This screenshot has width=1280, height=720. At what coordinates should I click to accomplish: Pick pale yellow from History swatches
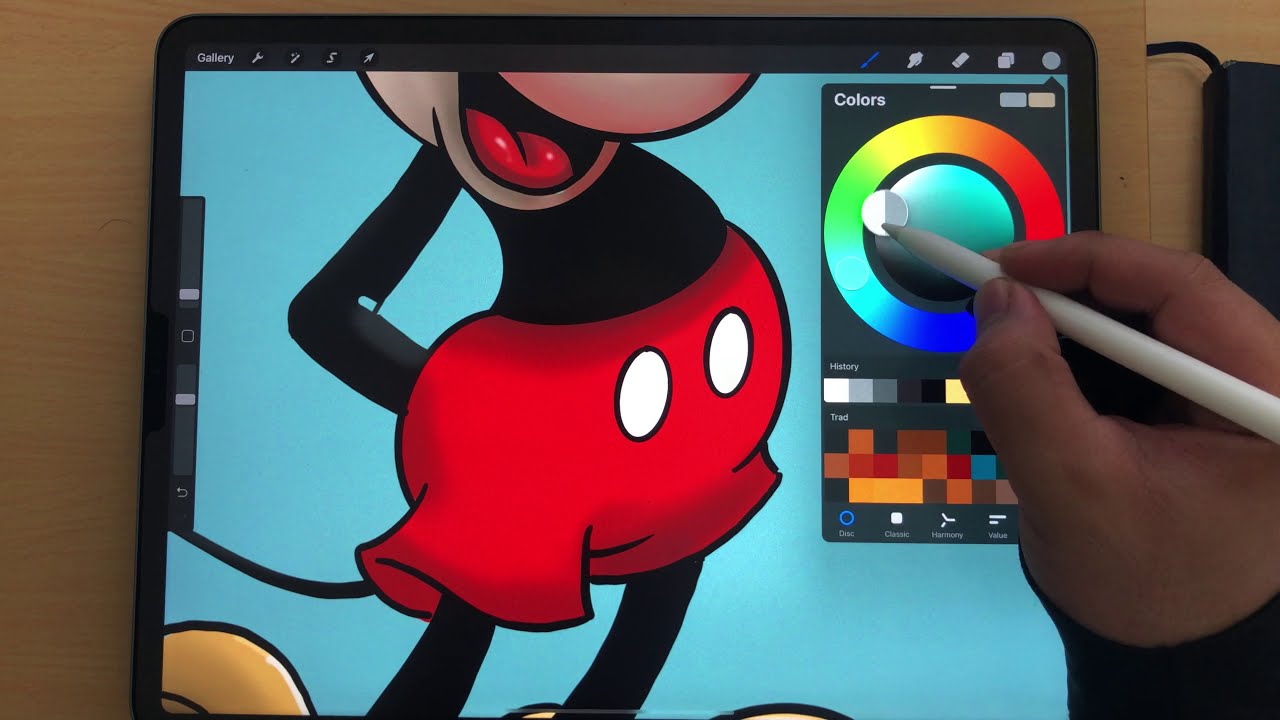click(x=957, y=391)
